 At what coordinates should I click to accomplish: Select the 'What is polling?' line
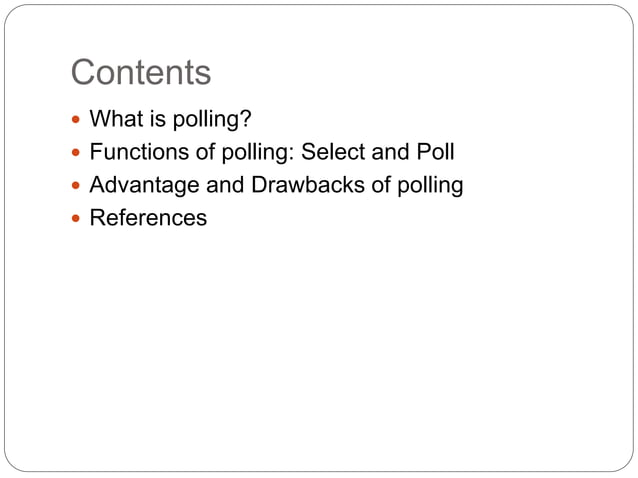[170, 121]
